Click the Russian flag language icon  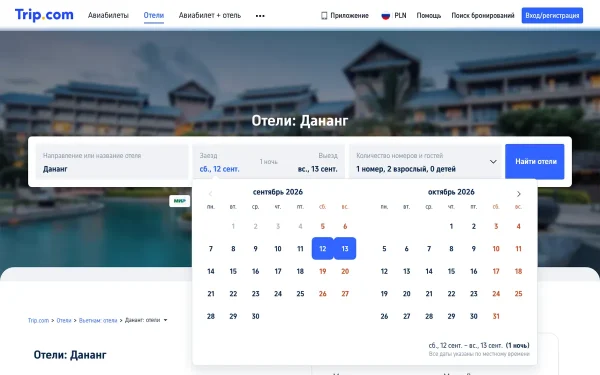pyautogui.click(x=386, y=15)
